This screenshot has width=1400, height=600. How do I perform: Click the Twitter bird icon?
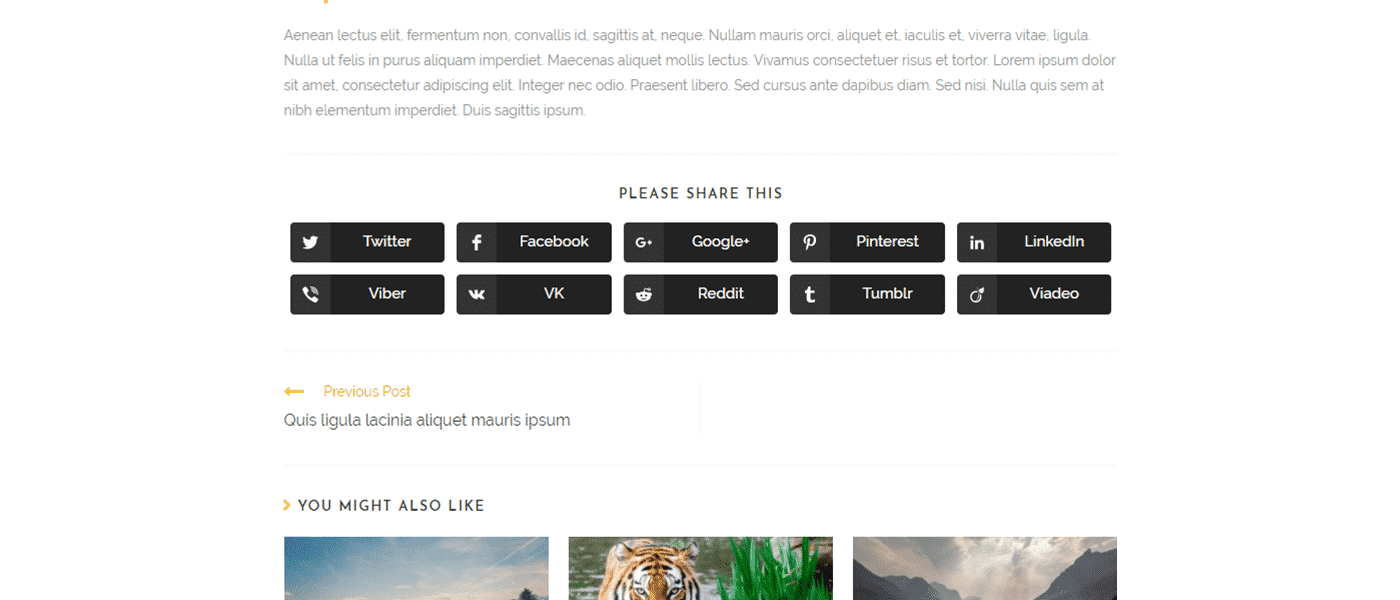click(x=310, y=242)
